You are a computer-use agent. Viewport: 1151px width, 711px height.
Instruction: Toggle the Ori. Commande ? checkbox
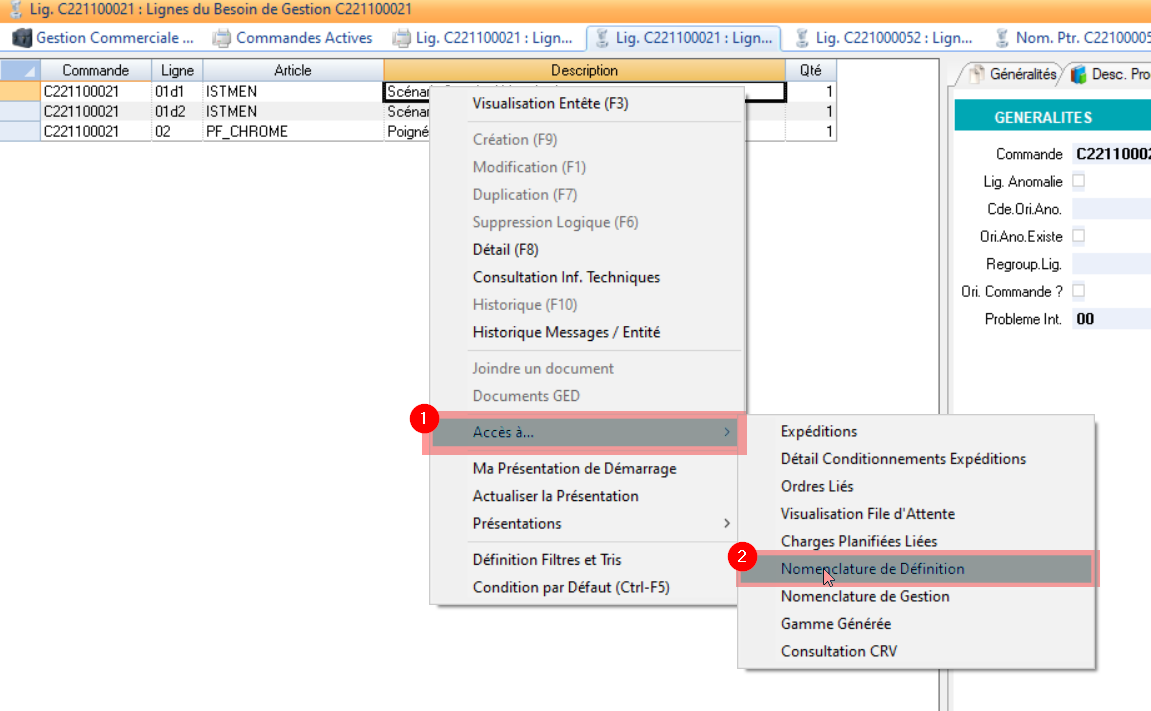(1078, 291)
